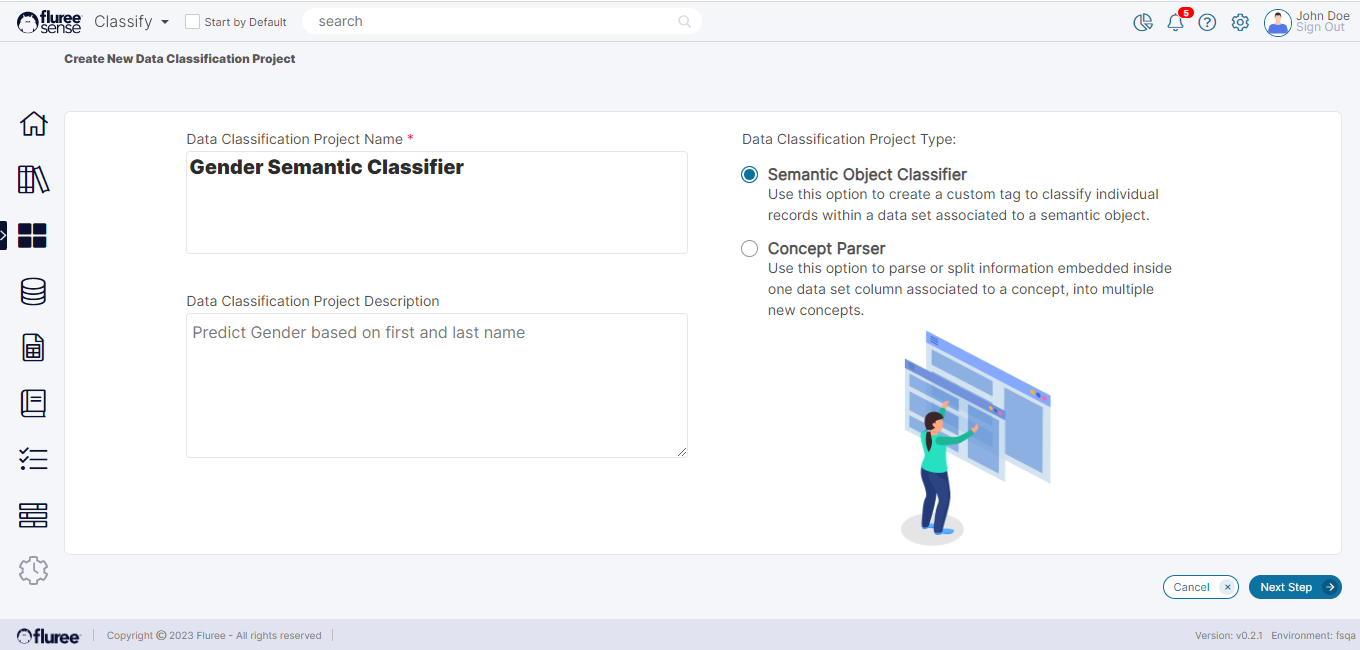Viewport: 1360px width, 650px height.
Task: Open the library books sidebar icon
Action: coord(33,180)
